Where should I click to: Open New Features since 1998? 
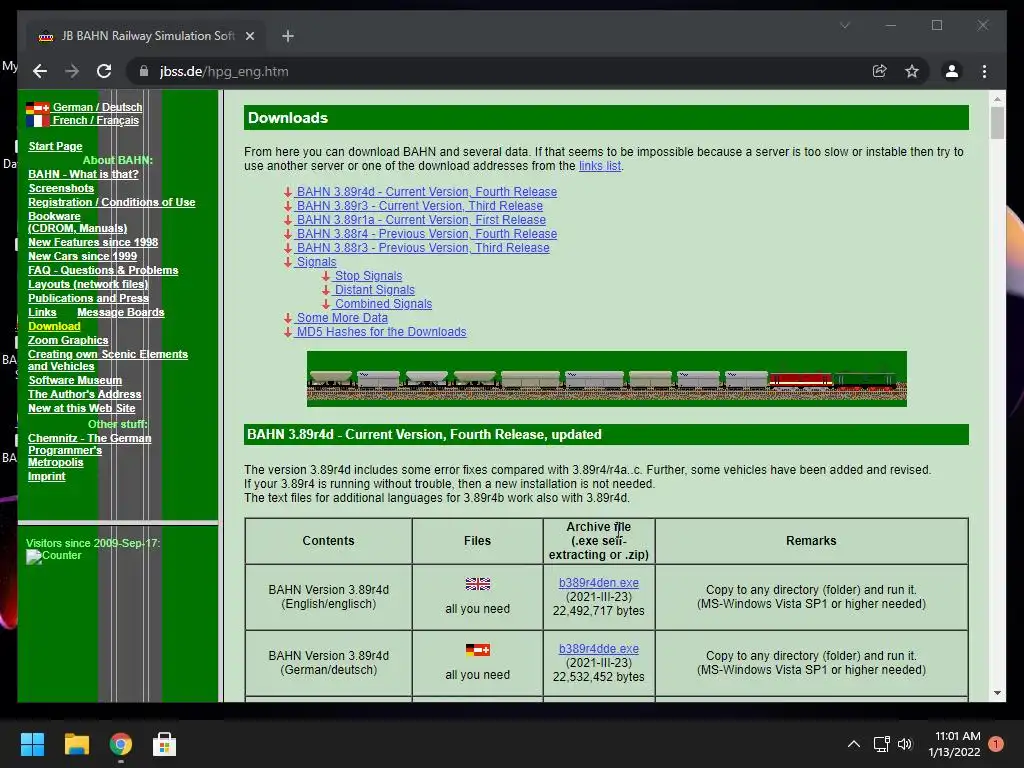coord(93,242)
